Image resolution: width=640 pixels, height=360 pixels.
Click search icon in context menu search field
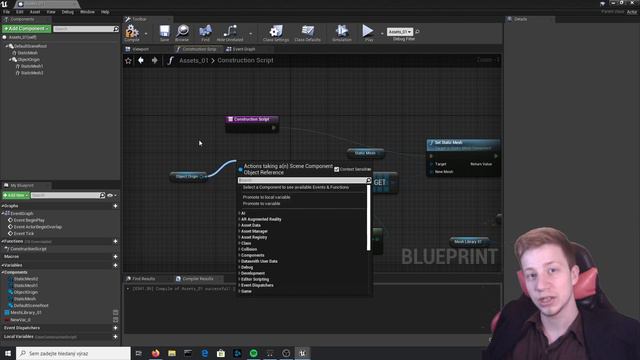click(369, 180)
